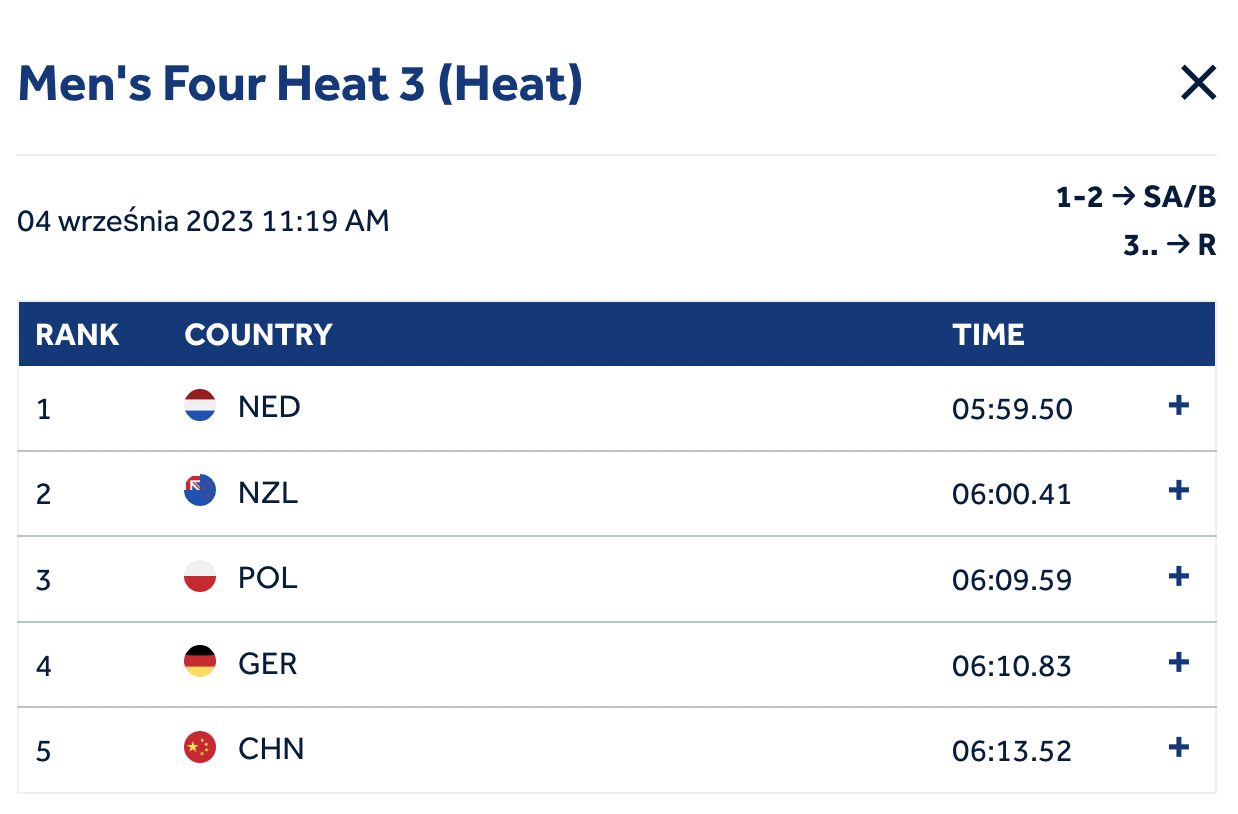
Task: Click the race date 04 września 2023
Action: [x=136, y=221]
